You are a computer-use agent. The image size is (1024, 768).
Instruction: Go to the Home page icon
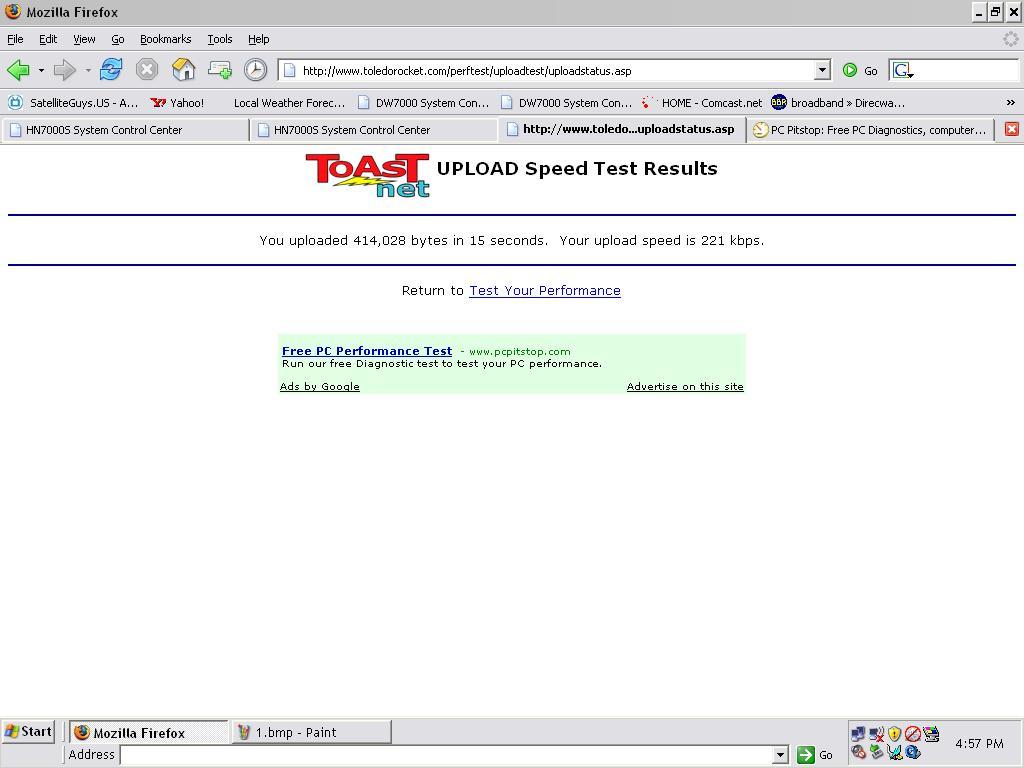[x=183, y=70]
